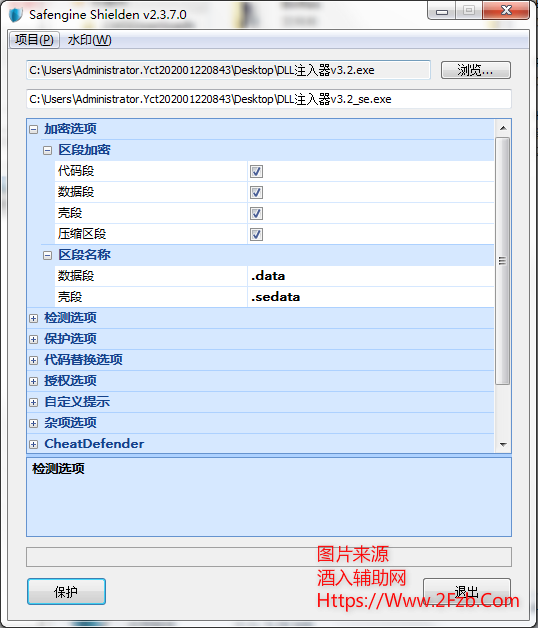Click the output file path field ending _se.exe

pyautogui.click(x=269, y=99)
